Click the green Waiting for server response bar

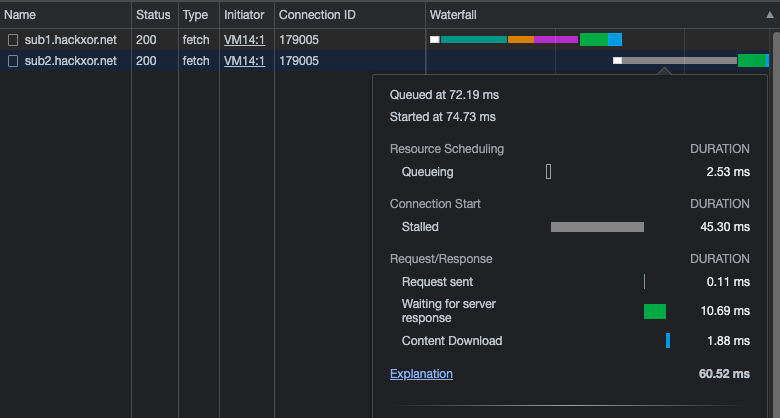coord(655,311)
